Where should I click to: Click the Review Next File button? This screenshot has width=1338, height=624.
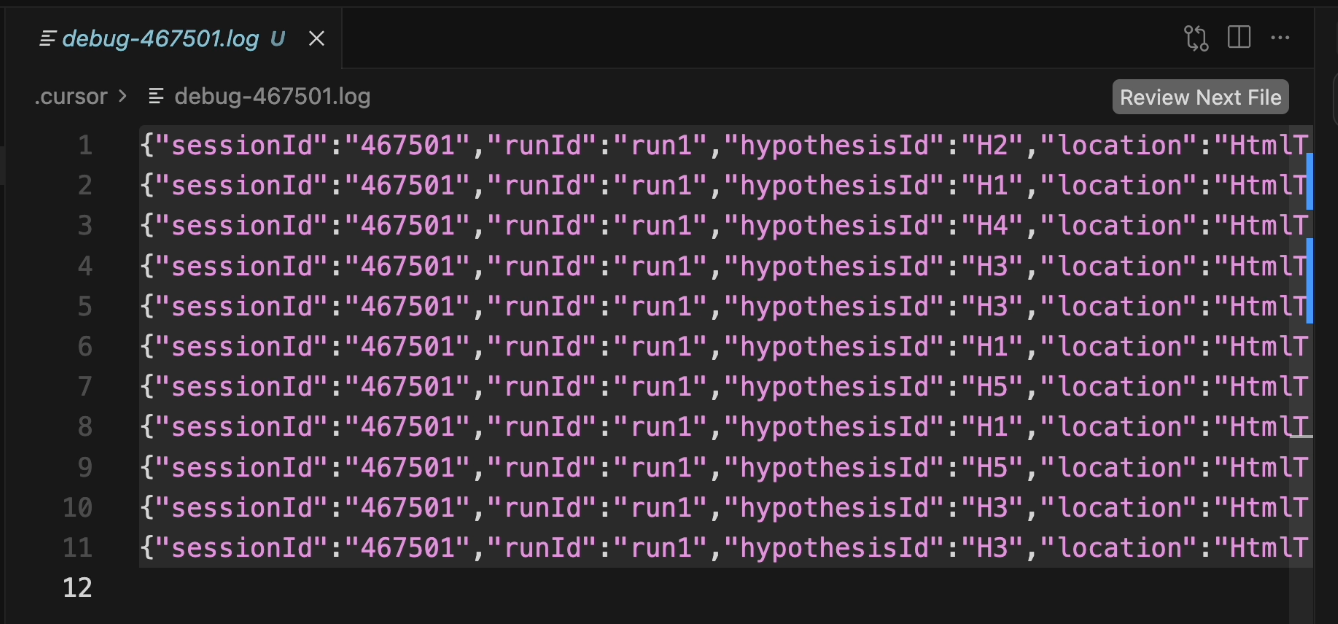[x=1199, y=96]
